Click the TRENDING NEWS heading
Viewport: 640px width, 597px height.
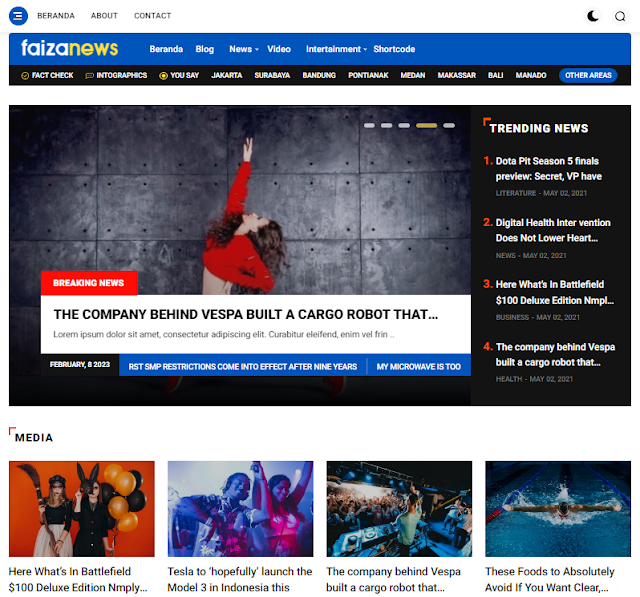pos(539,129)
